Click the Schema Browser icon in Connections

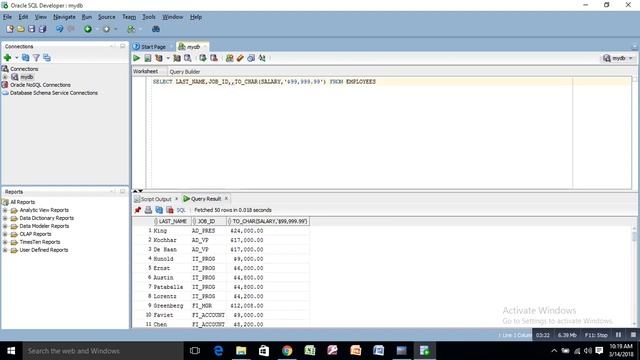(x=47, y=58)
